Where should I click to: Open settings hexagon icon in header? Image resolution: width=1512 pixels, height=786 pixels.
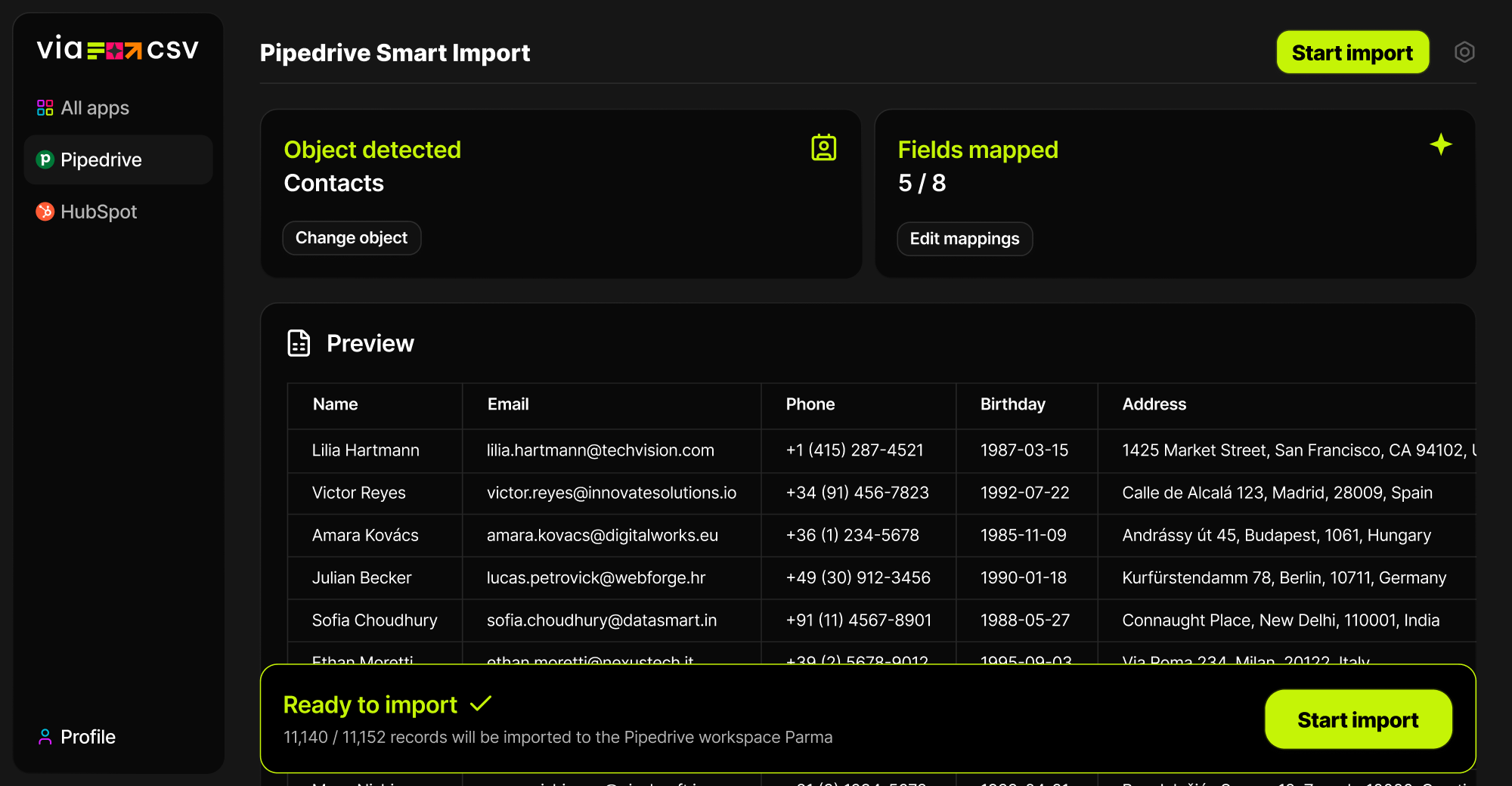pyautogui.click(x=1464, y=52)
